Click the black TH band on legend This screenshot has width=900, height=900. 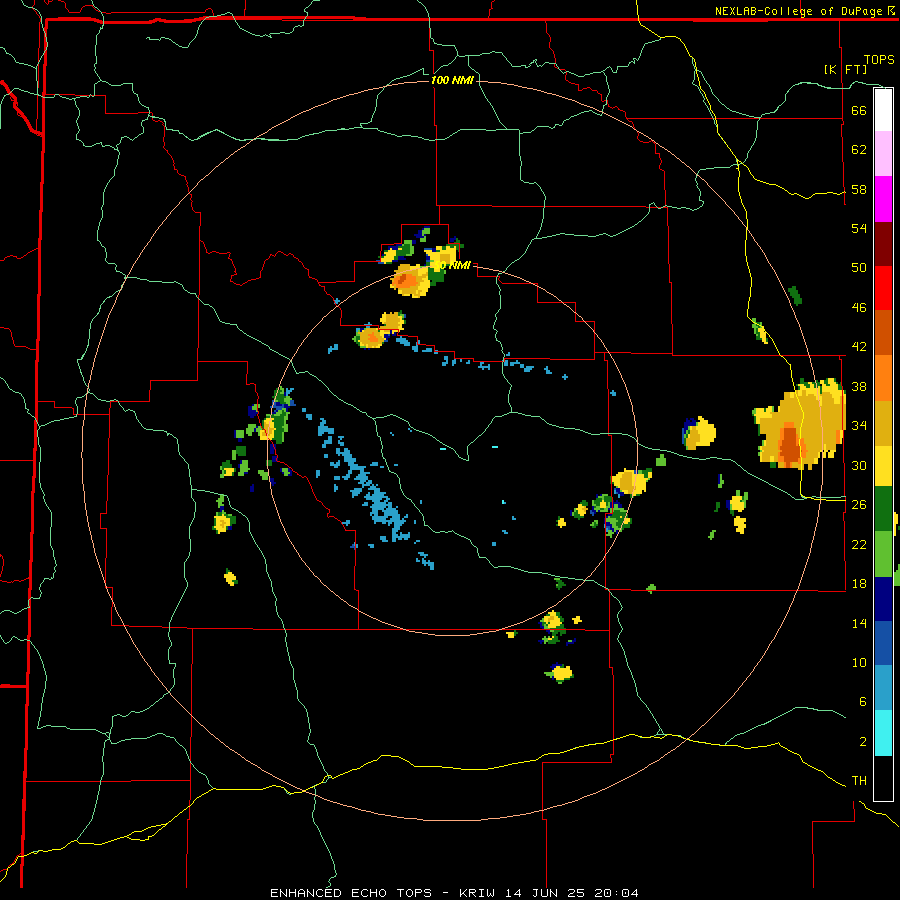point(883,778)
